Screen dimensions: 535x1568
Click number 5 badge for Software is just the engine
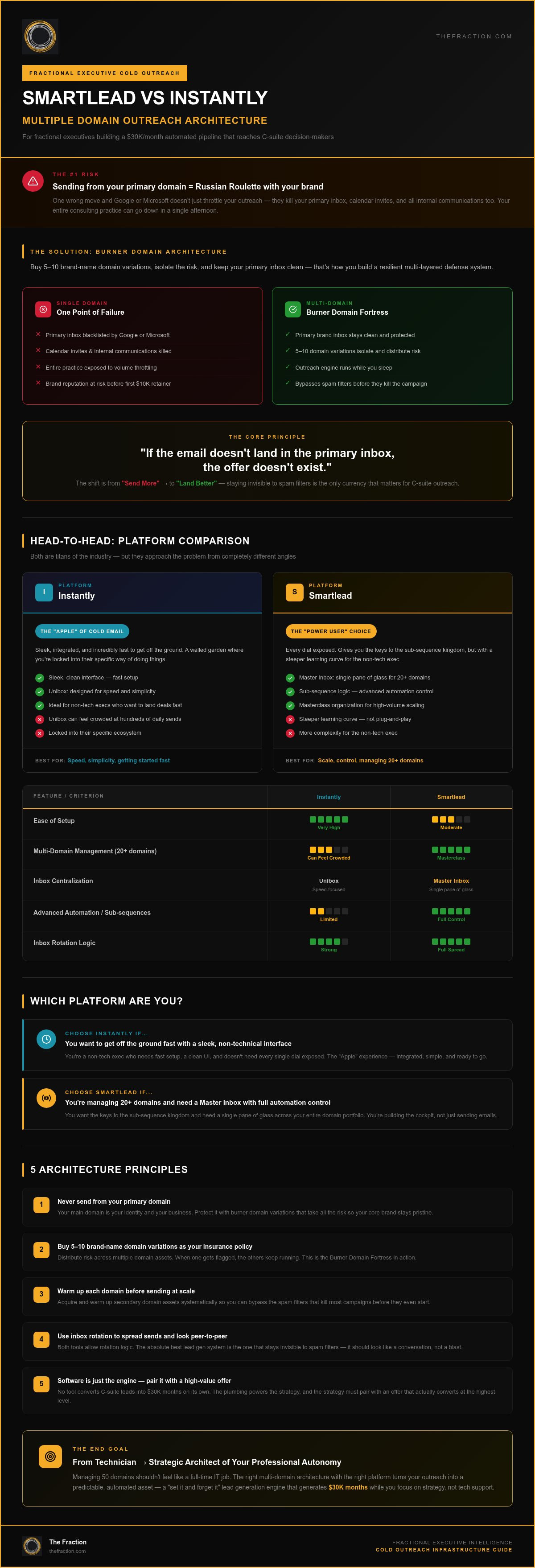41,1383
